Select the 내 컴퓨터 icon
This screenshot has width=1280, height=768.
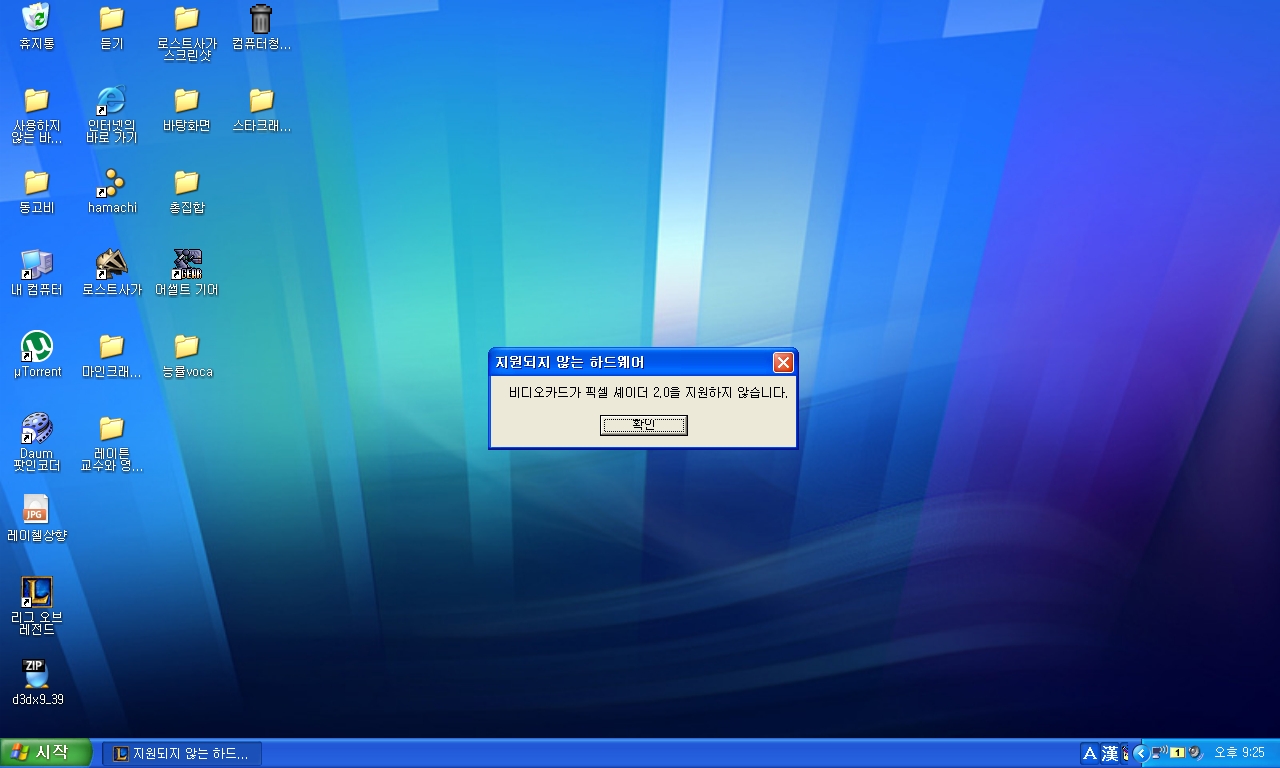click(37, 273)
